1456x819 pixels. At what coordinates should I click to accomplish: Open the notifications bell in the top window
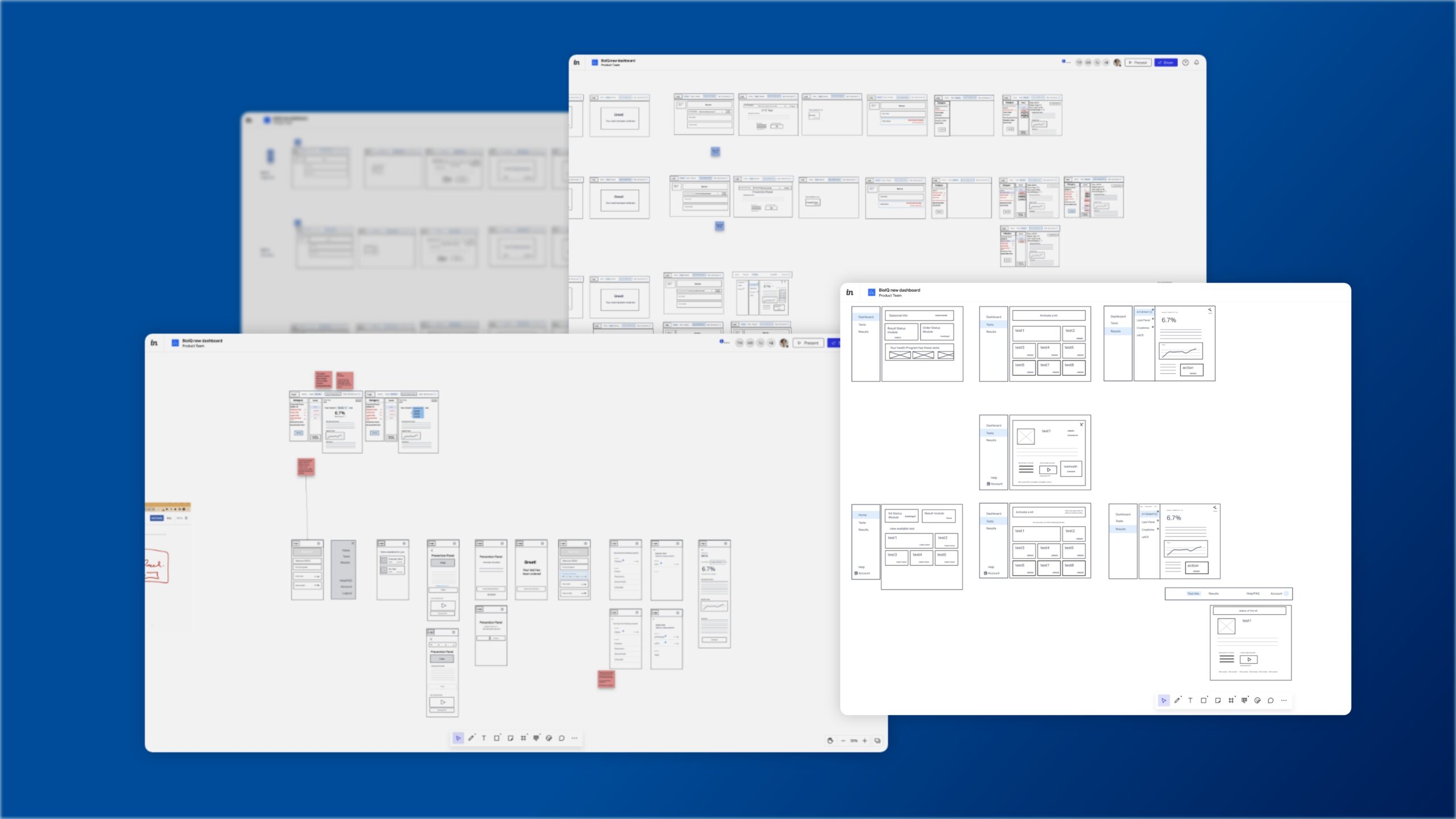(1197, 63)
